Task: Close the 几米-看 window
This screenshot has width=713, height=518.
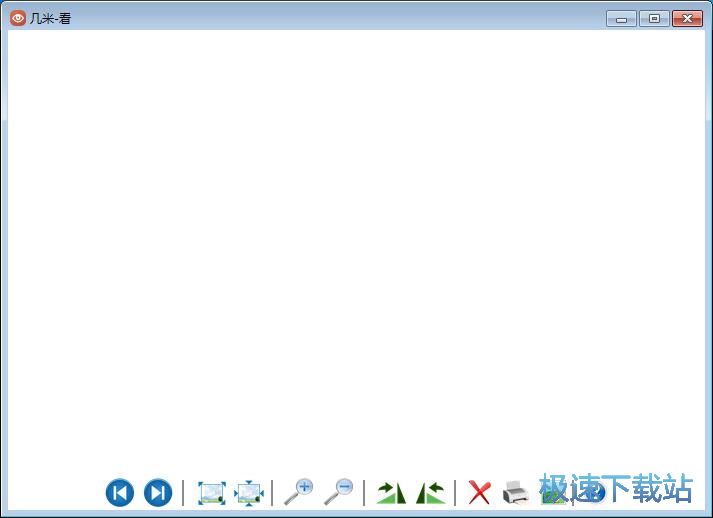Action: [x=687, y=19]
